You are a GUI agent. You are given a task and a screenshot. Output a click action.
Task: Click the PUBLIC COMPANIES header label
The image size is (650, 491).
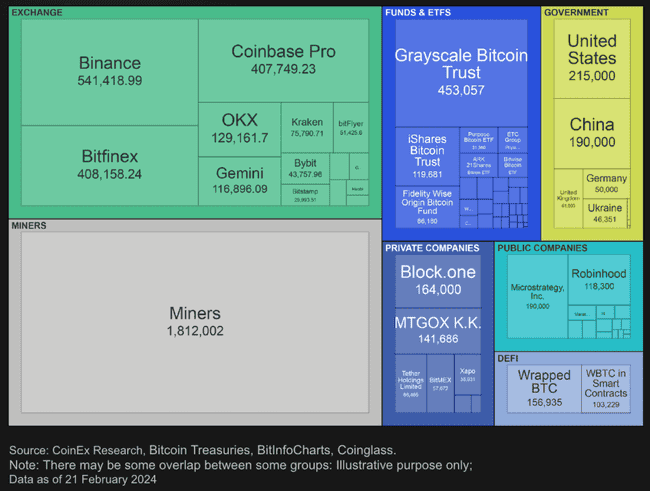(x=542, y=248)
